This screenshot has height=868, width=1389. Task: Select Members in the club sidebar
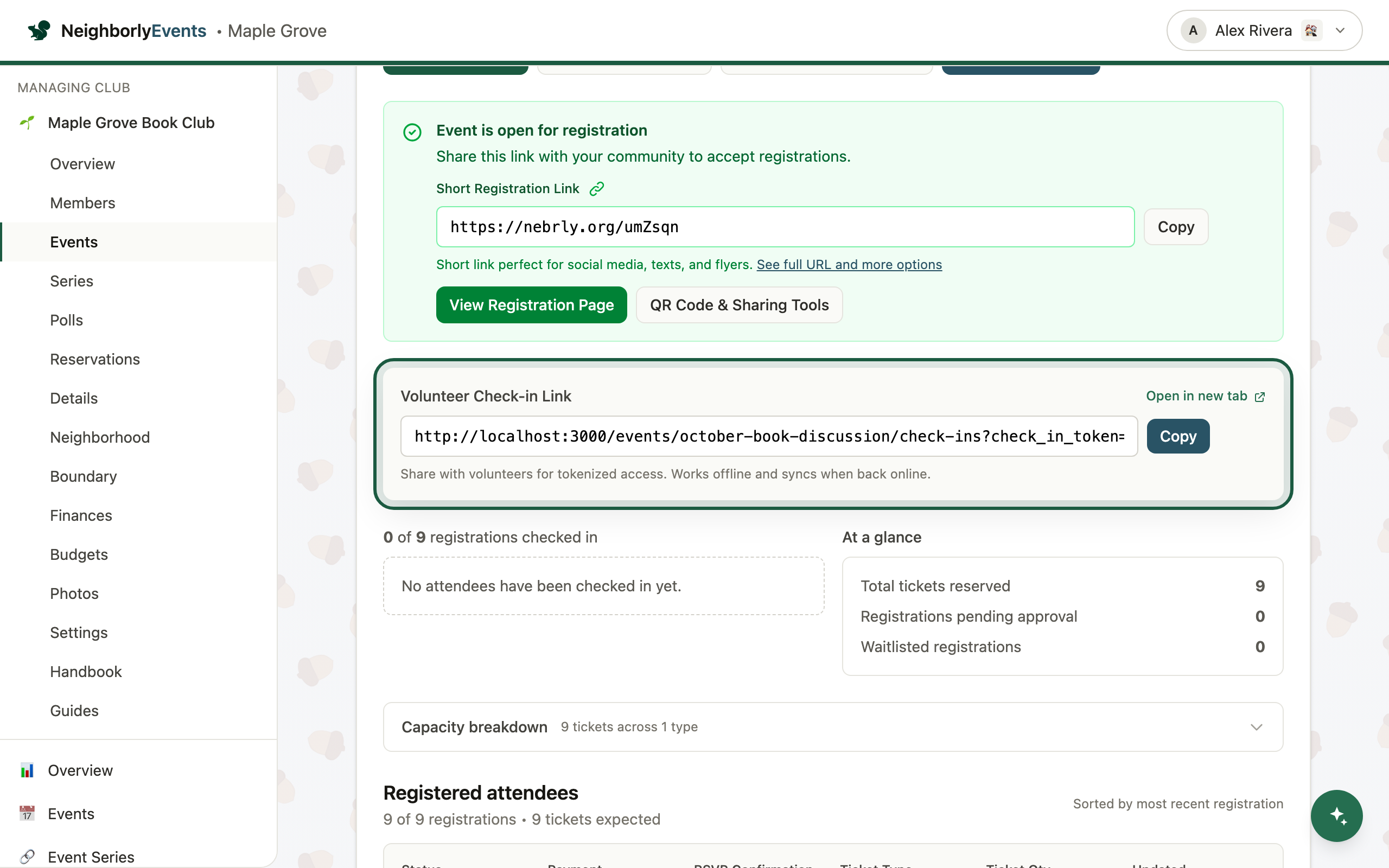[x=82, y=203]
